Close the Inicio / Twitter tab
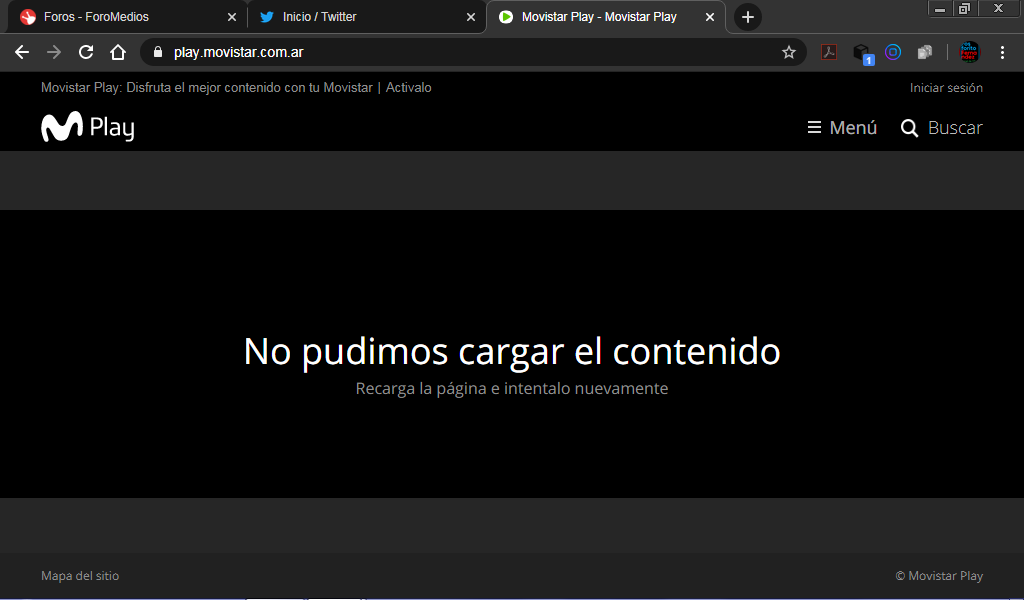 pyautogui.click(x=471, y=17)
